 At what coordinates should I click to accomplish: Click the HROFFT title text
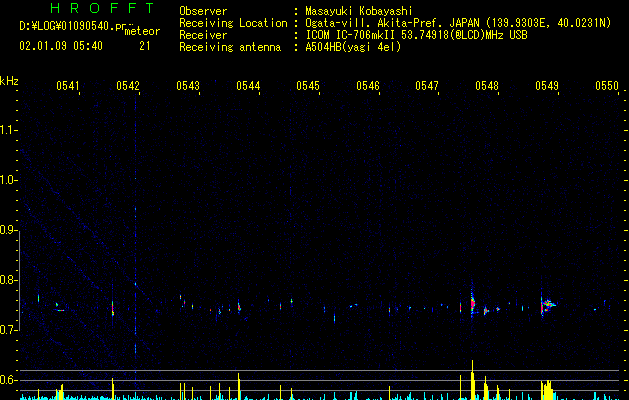coord(103,8)
